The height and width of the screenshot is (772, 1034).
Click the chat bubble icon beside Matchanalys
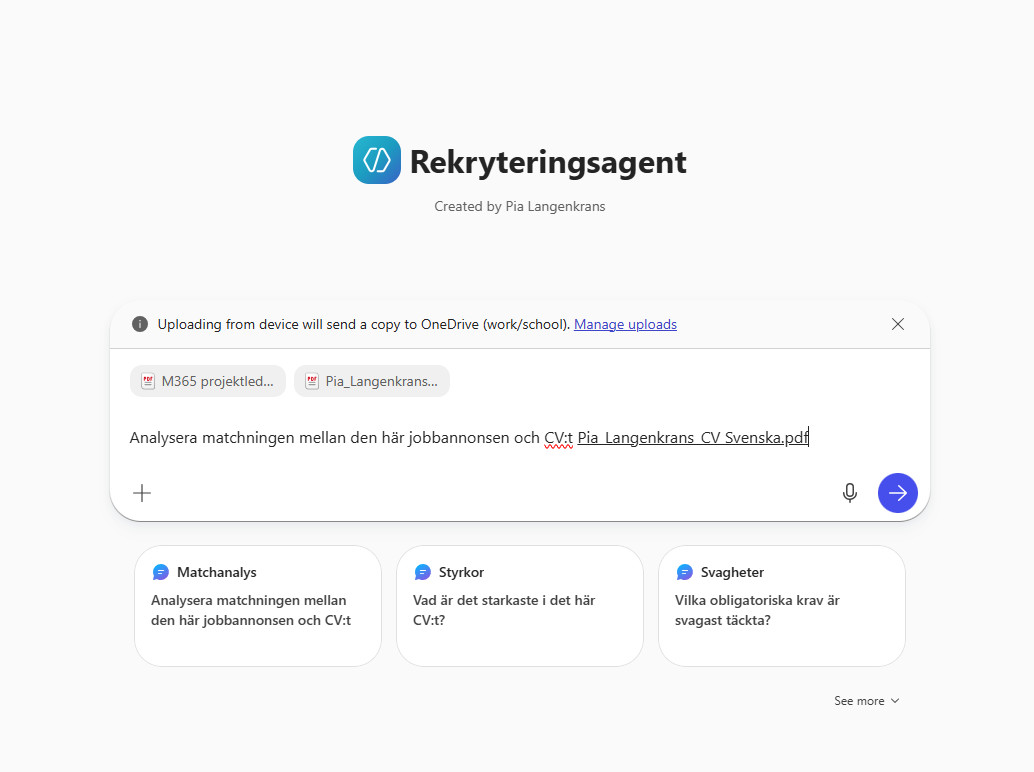tap(161, 573)
